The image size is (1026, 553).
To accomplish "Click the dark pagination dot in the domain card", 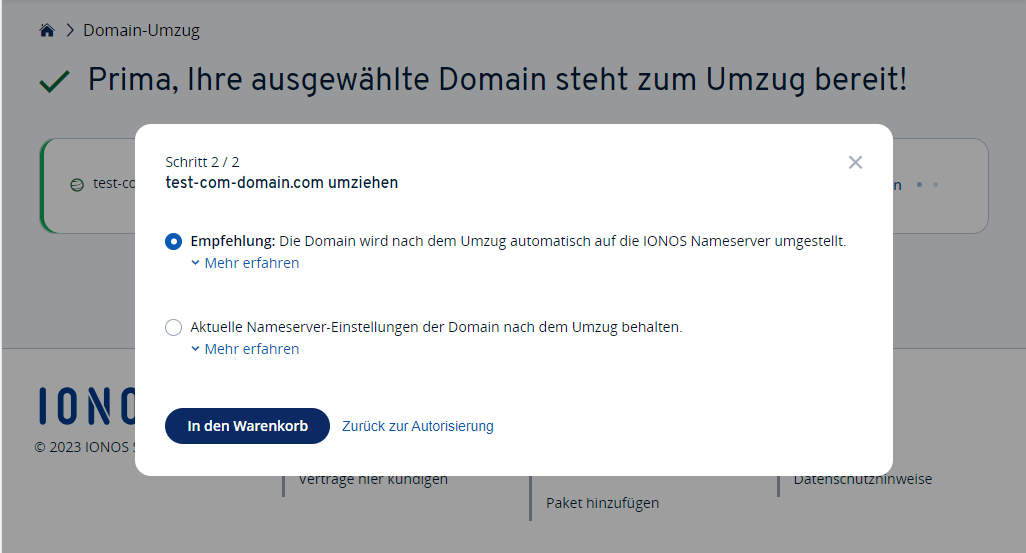I will tap(921, 185).
